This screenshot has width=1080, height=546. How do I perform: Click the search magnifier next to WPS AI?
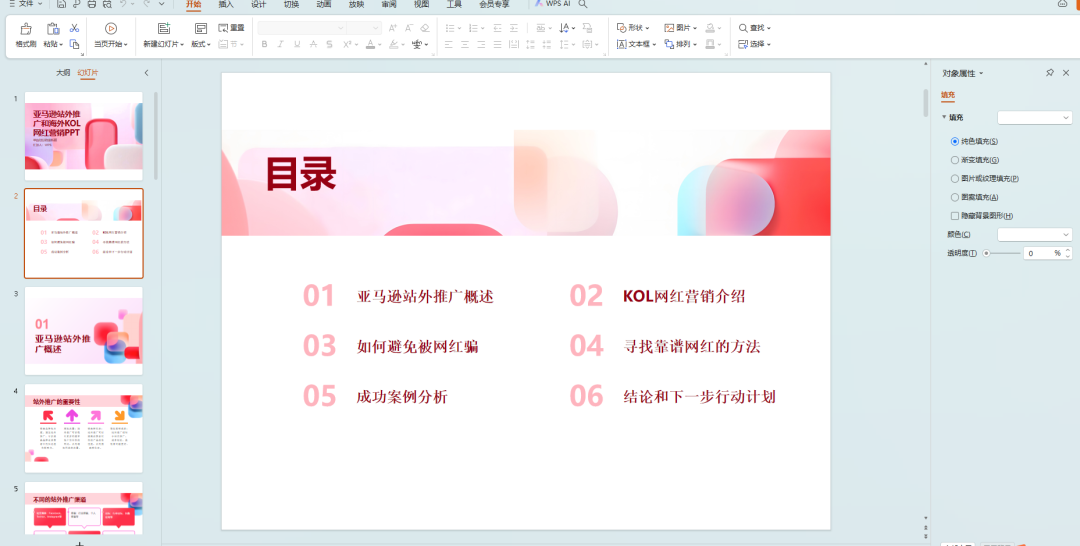click(x=583, y=4)
